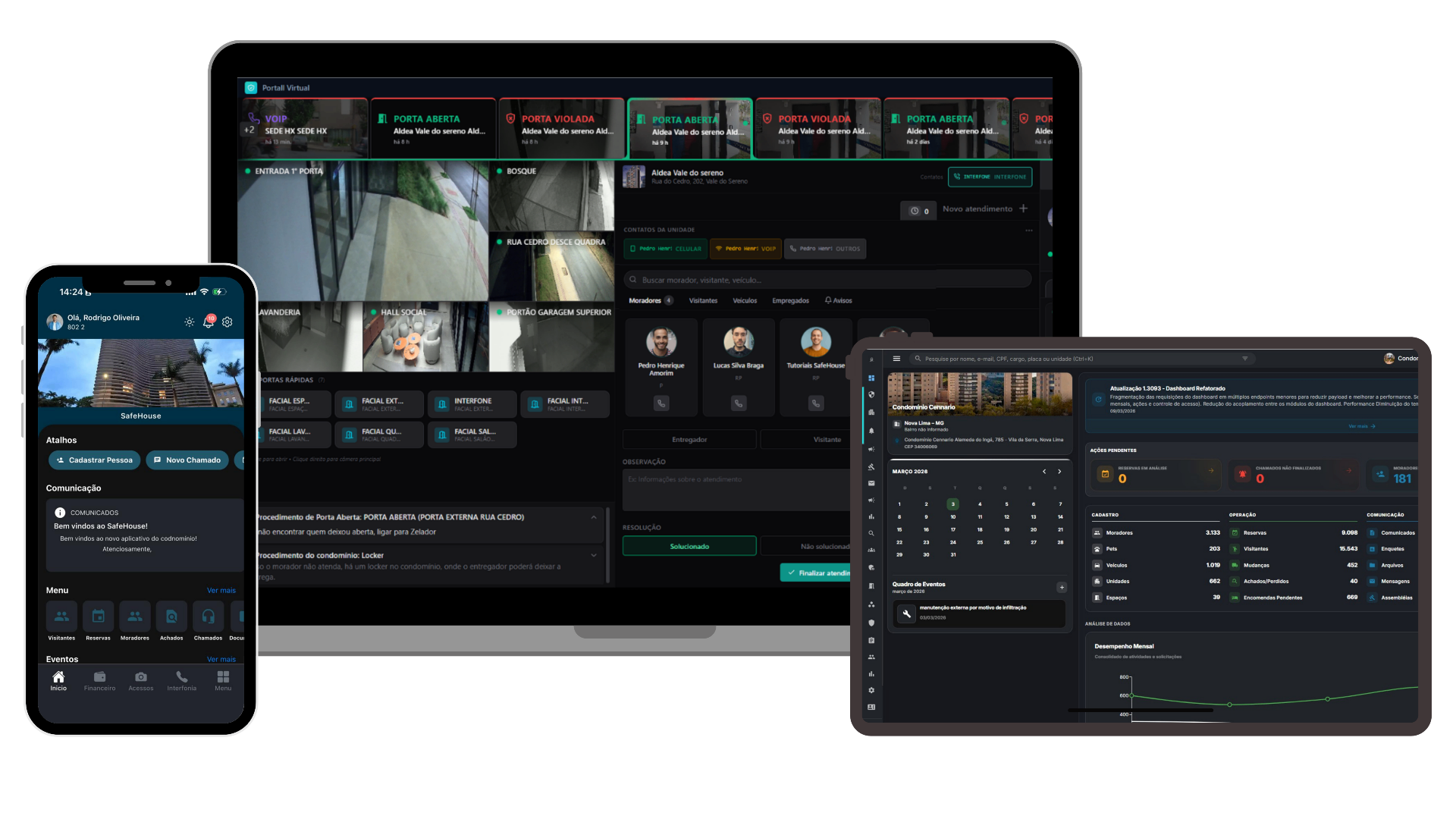Open first PORTA VIOLADA alert card

(x=561, y=128)
